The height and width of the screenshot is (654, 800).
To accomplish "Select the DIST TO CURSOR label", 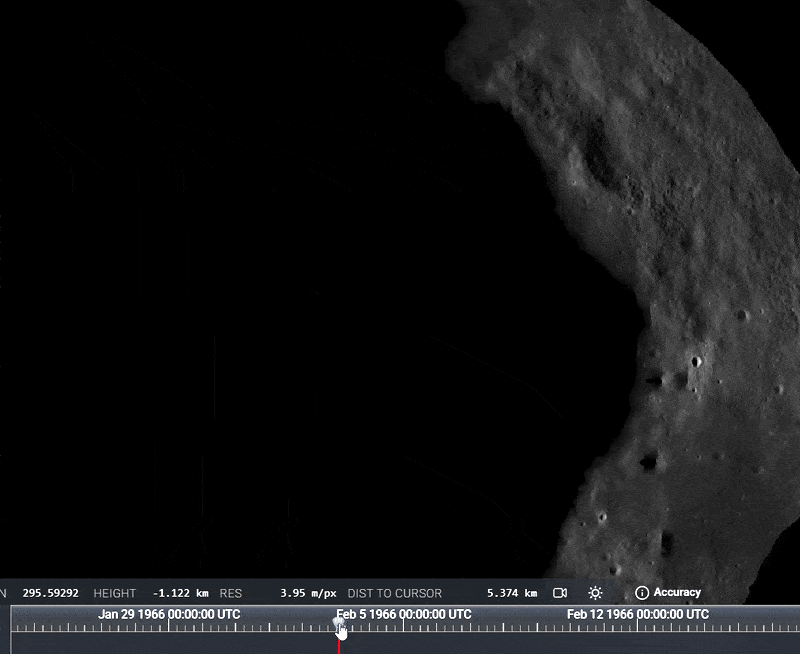I will 394,593.
